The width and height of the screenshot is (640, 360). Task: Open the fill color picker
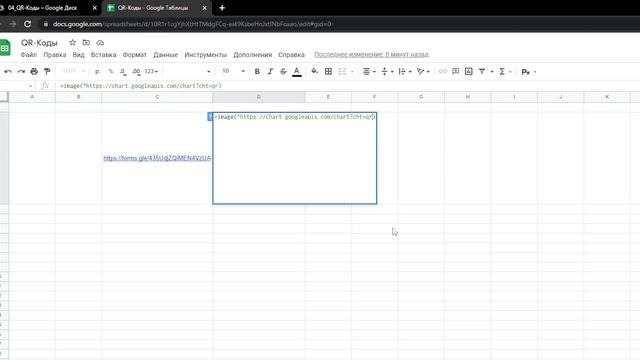(314, 71)
